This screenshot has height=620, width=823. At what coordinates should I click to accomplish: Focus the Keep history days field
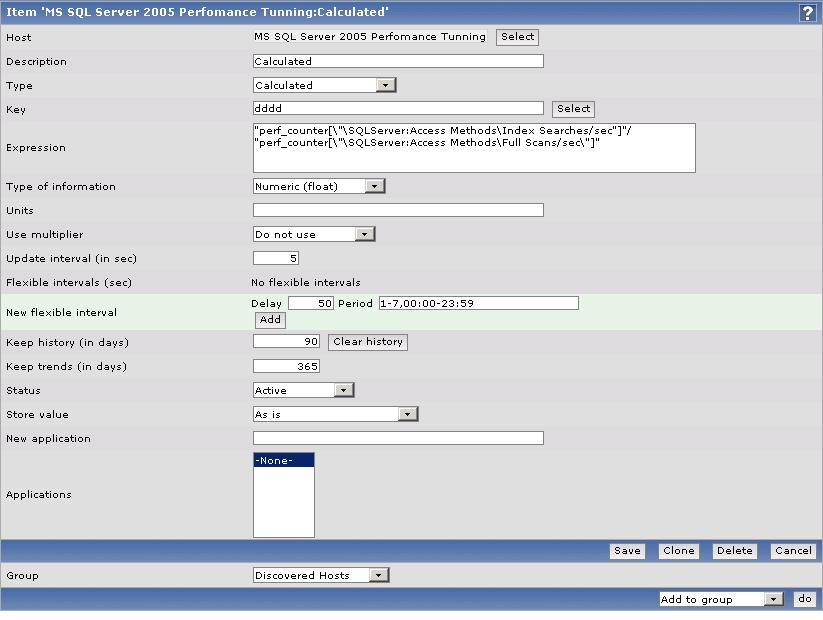click(286, 342)
